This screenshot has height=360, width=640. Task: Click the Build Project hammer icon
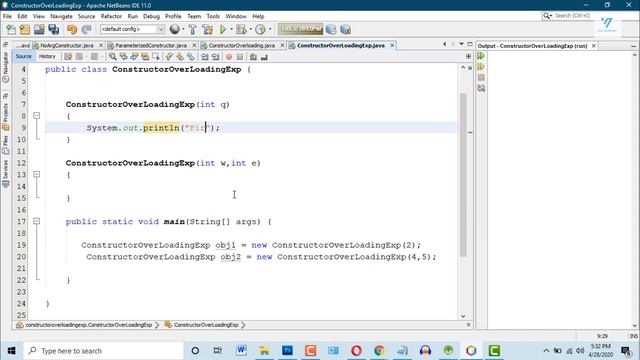[192, 29]
